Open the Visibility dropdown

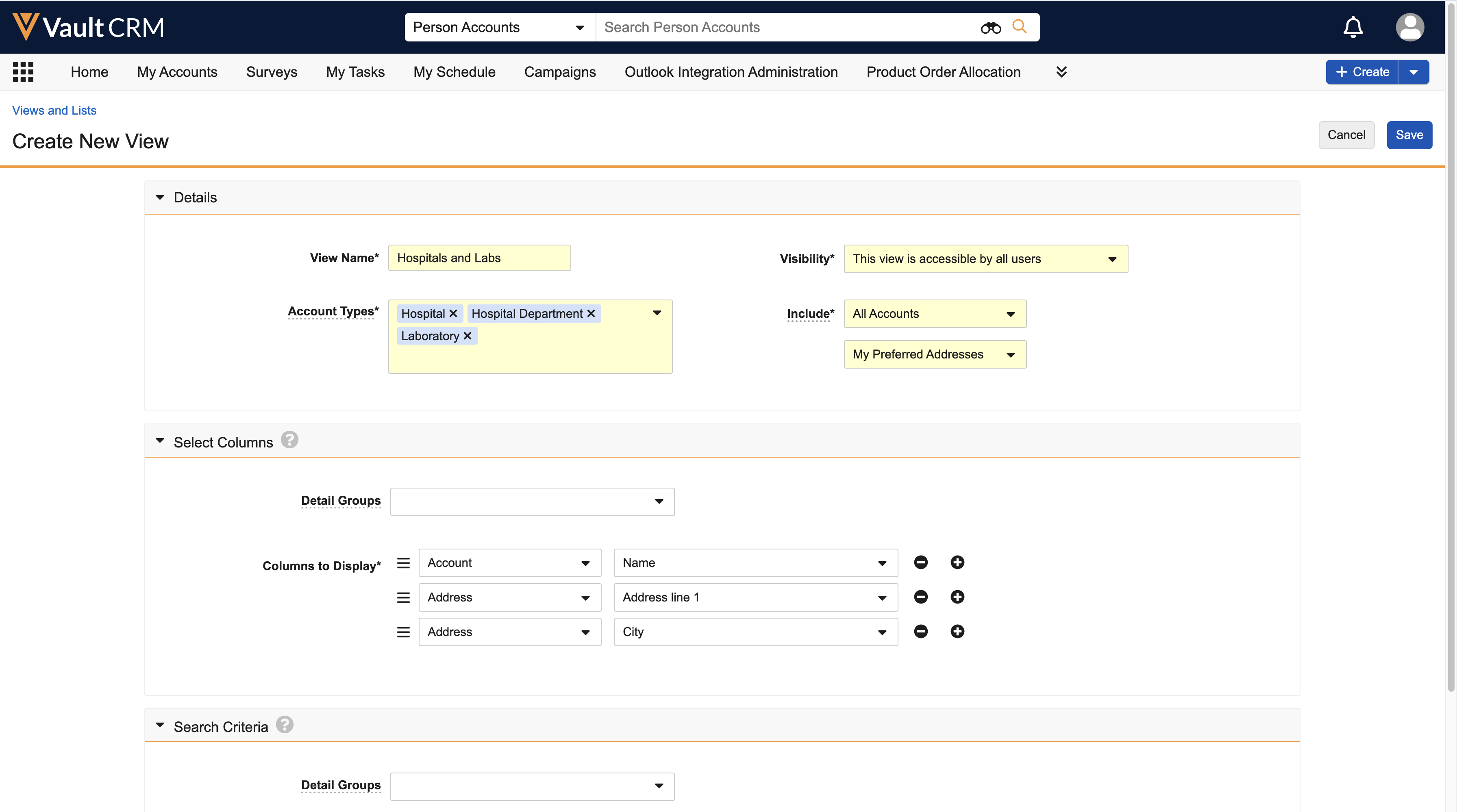click(985, 259)
